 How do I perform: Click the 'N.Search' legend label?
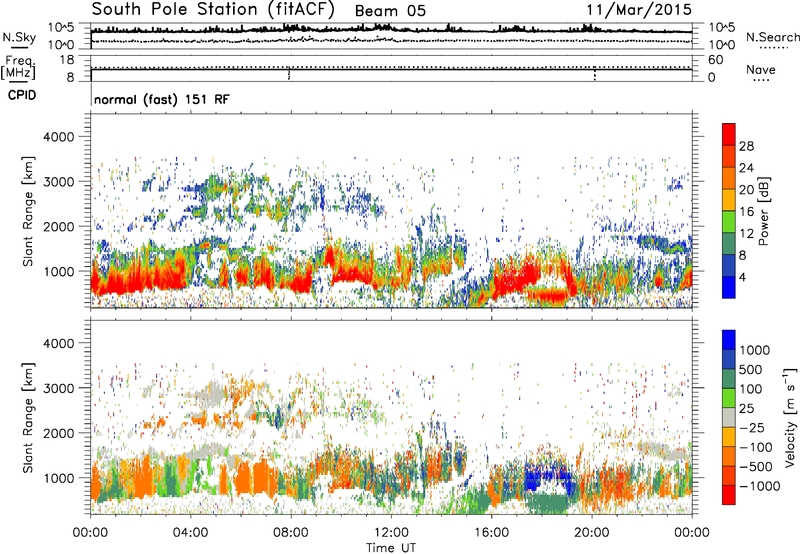coord(772,37)
